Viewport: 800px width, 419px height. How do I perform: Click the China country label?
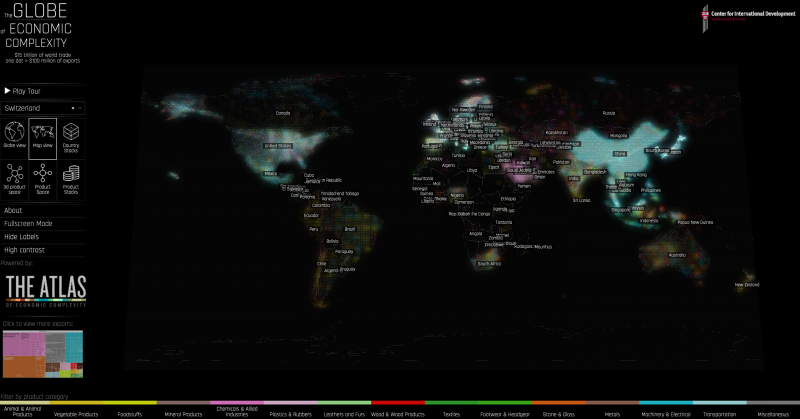(x=620, y=154)
